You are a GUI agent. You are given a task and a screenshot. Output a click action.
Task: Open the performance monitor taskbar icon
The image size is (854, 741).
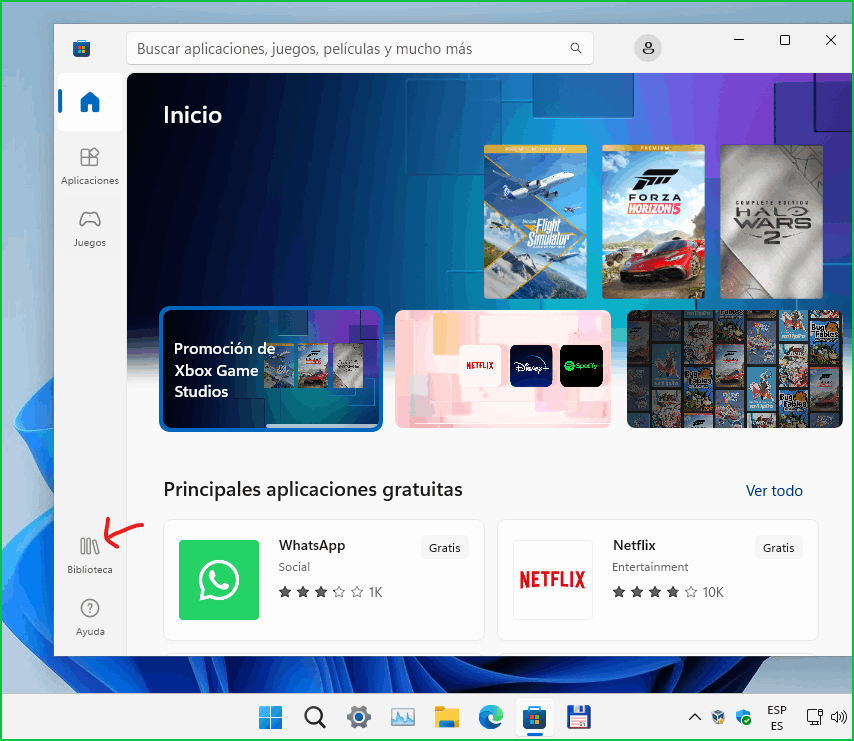pyautogui.click(x=402, y=717)
